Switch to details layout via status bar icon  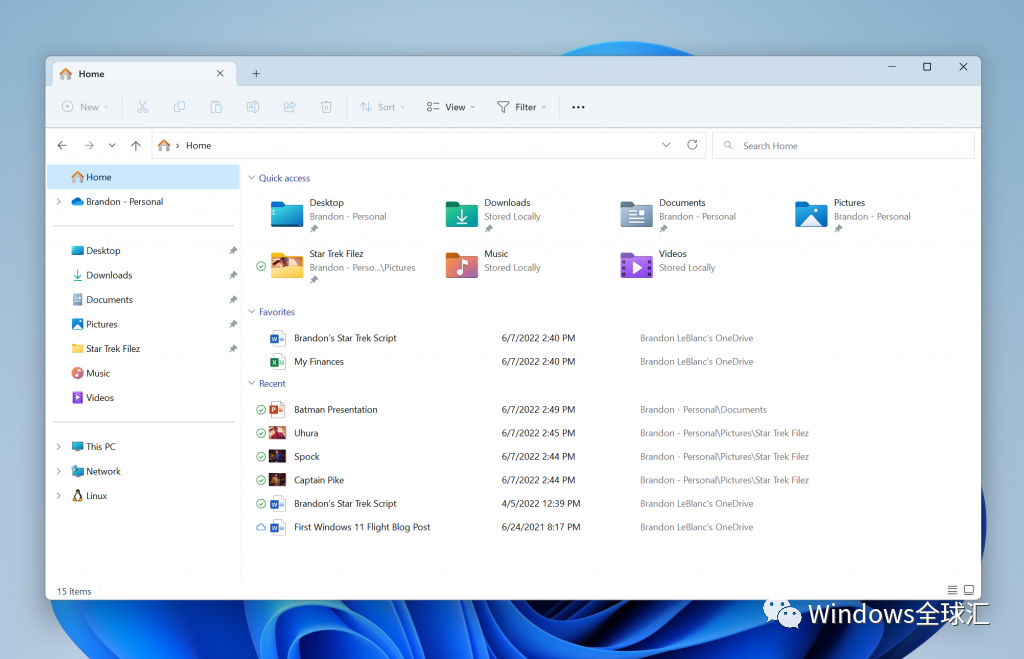[x=952, y=590]
